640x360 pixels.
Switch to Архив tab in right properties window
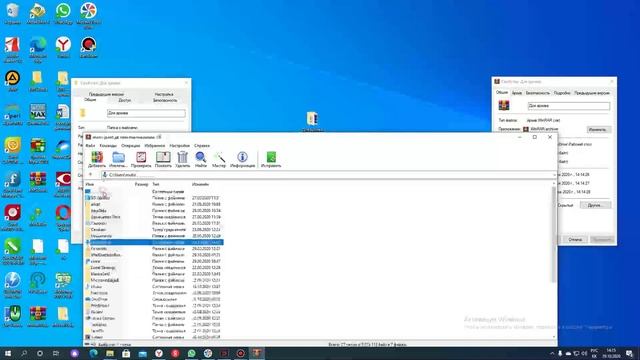517,93
